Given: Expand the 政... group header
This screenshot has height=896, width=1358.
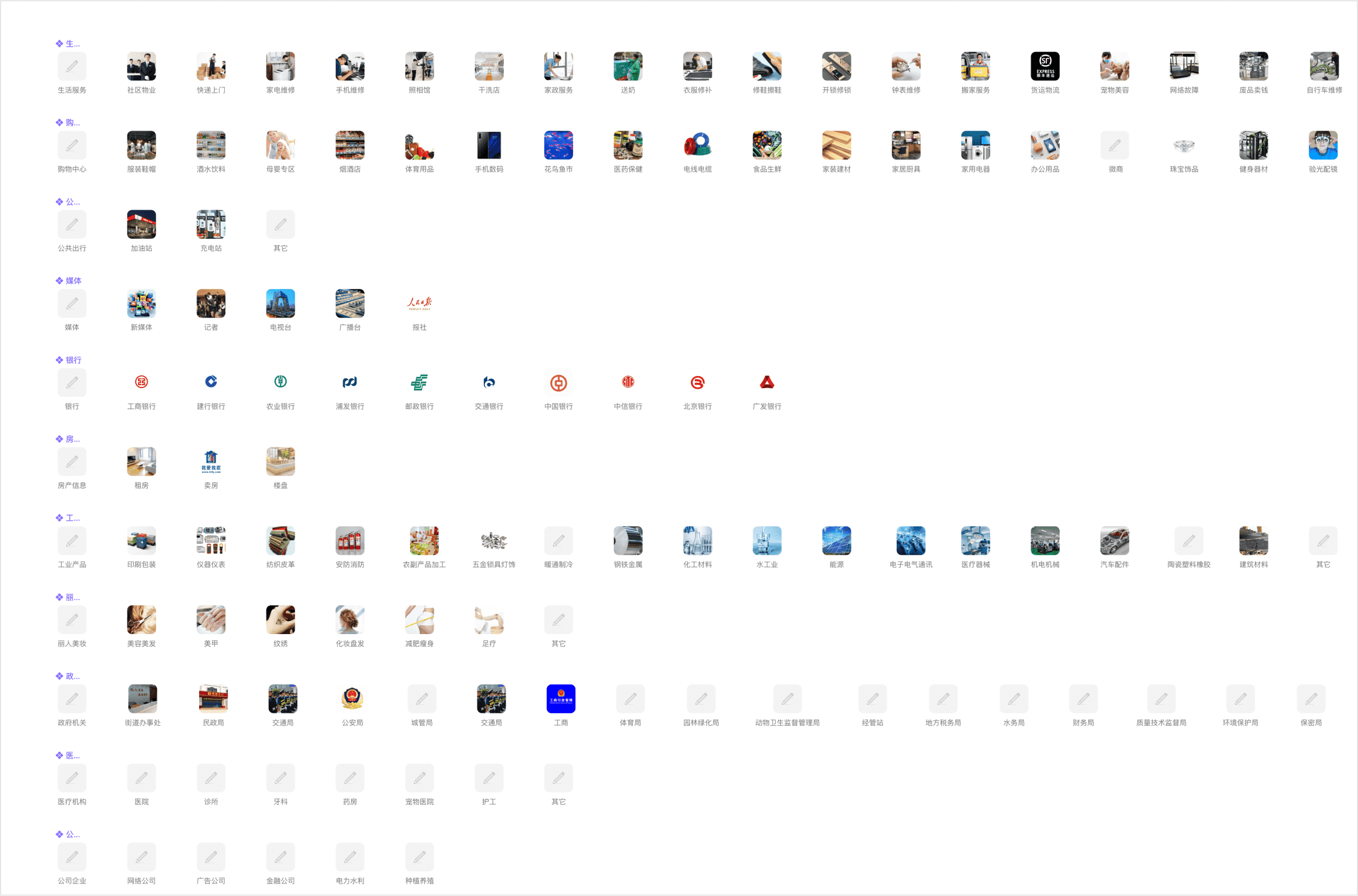Looking at the screenshot, I should (67, 676).
